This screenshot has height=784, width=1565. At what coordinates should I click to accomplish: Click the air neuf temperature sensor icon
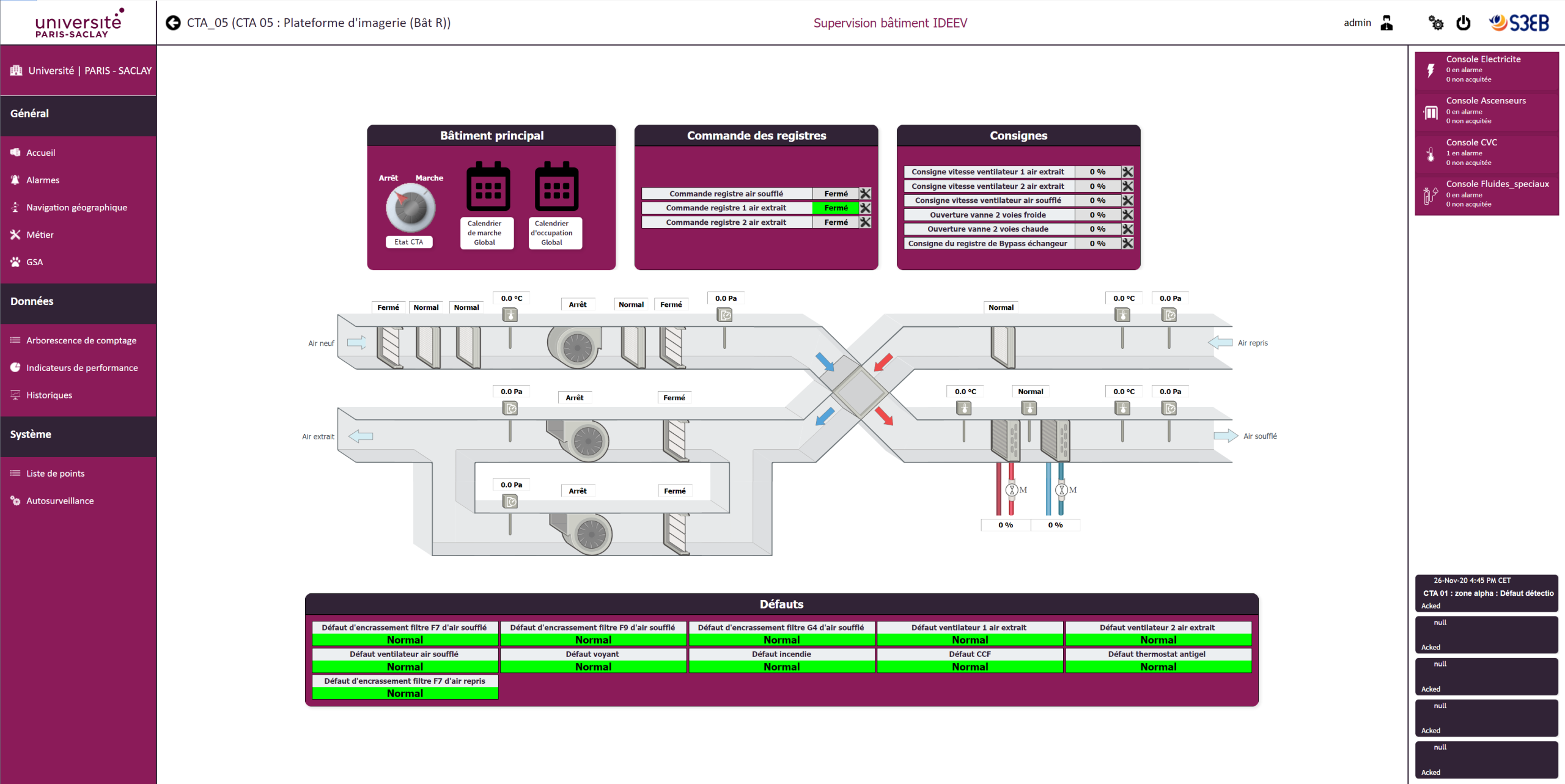[x=510, y=315]
